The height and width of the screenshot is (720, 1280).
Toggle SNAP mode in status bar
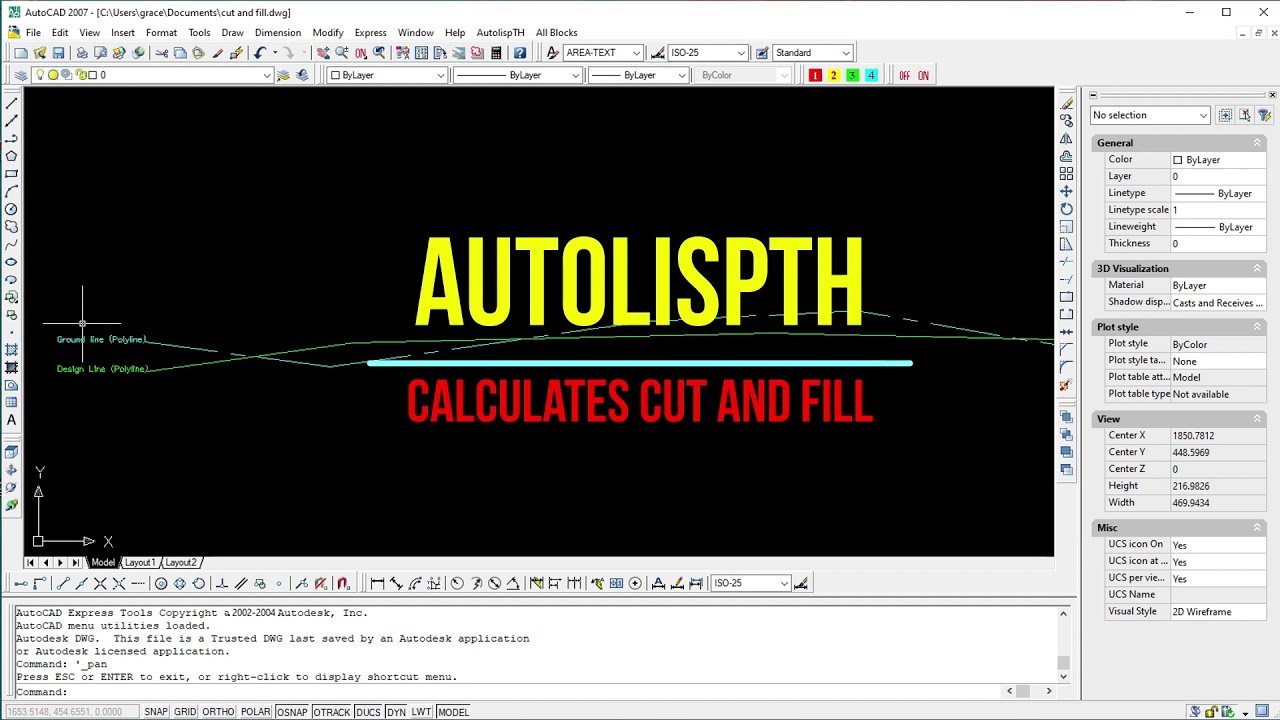(x=156, y=712)
